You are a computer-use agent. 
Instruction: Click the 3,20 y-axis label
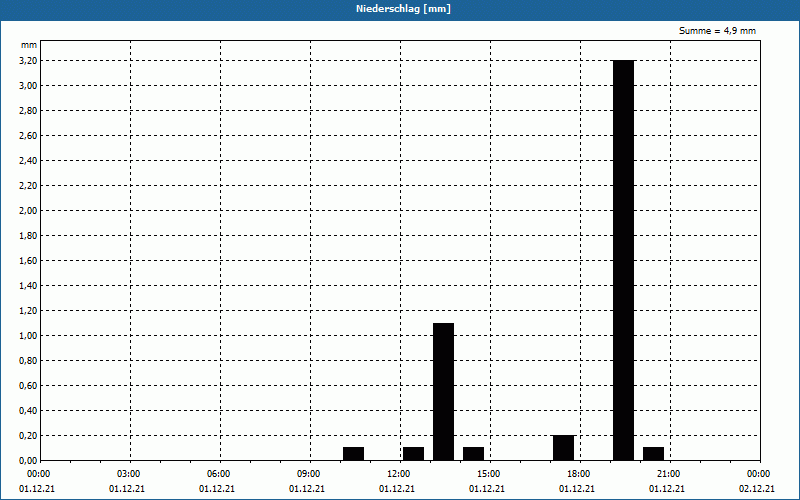tap(28, 61)
